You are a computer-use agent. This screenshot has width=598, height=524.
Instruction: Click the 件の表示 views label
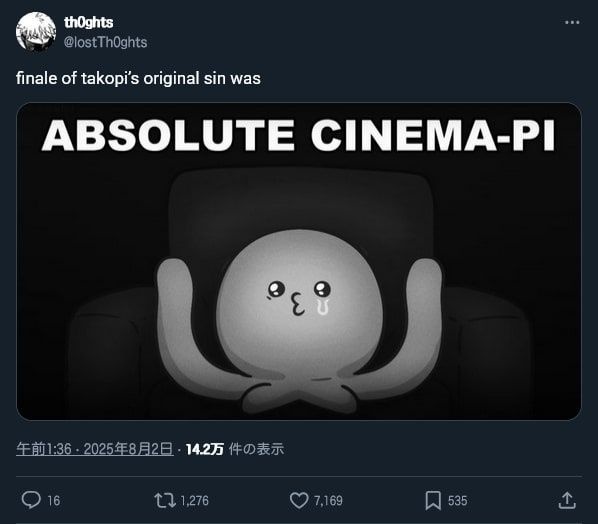point(256,449)
